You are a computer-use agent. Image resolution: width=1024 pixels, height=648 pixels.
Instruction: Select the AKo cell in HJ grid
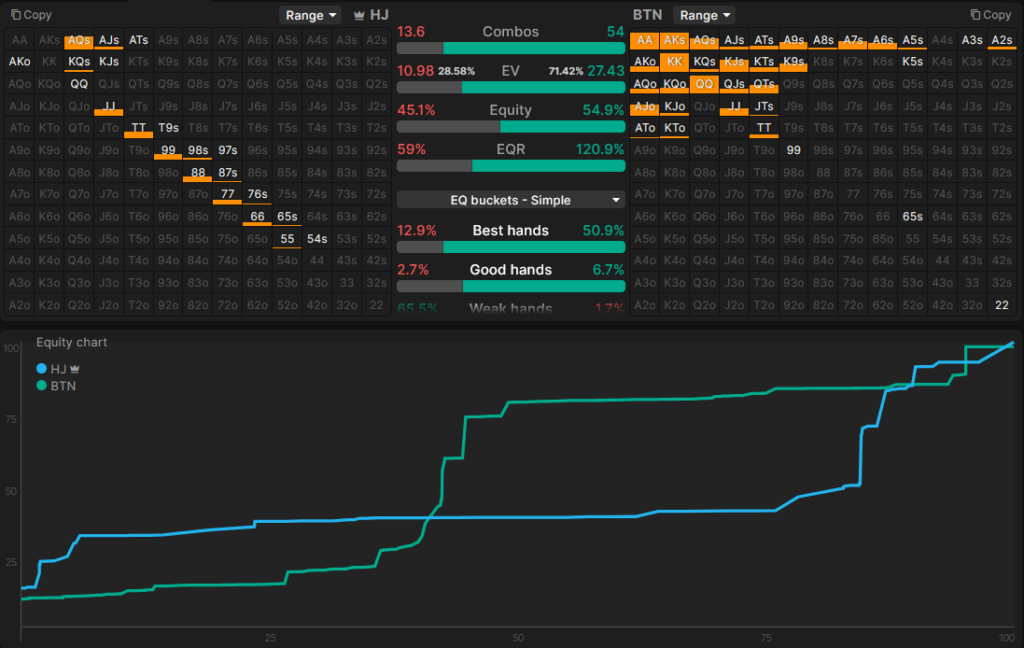(20, 61)
